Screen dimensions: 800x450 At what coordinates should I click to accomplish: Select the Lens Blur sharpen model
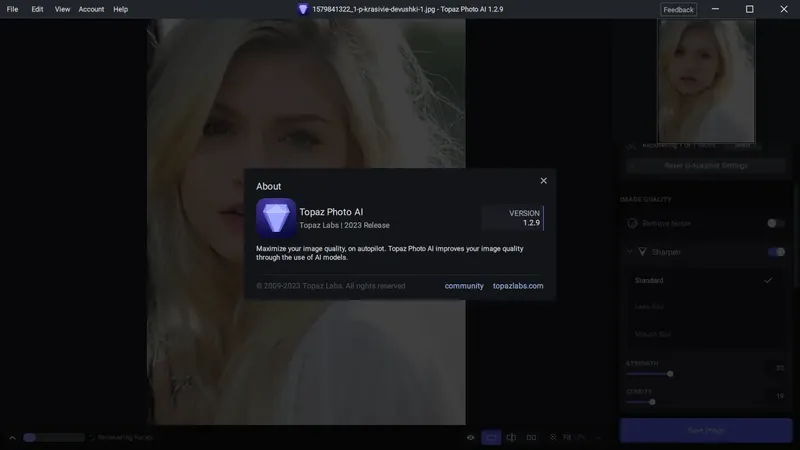pos(706,307)
